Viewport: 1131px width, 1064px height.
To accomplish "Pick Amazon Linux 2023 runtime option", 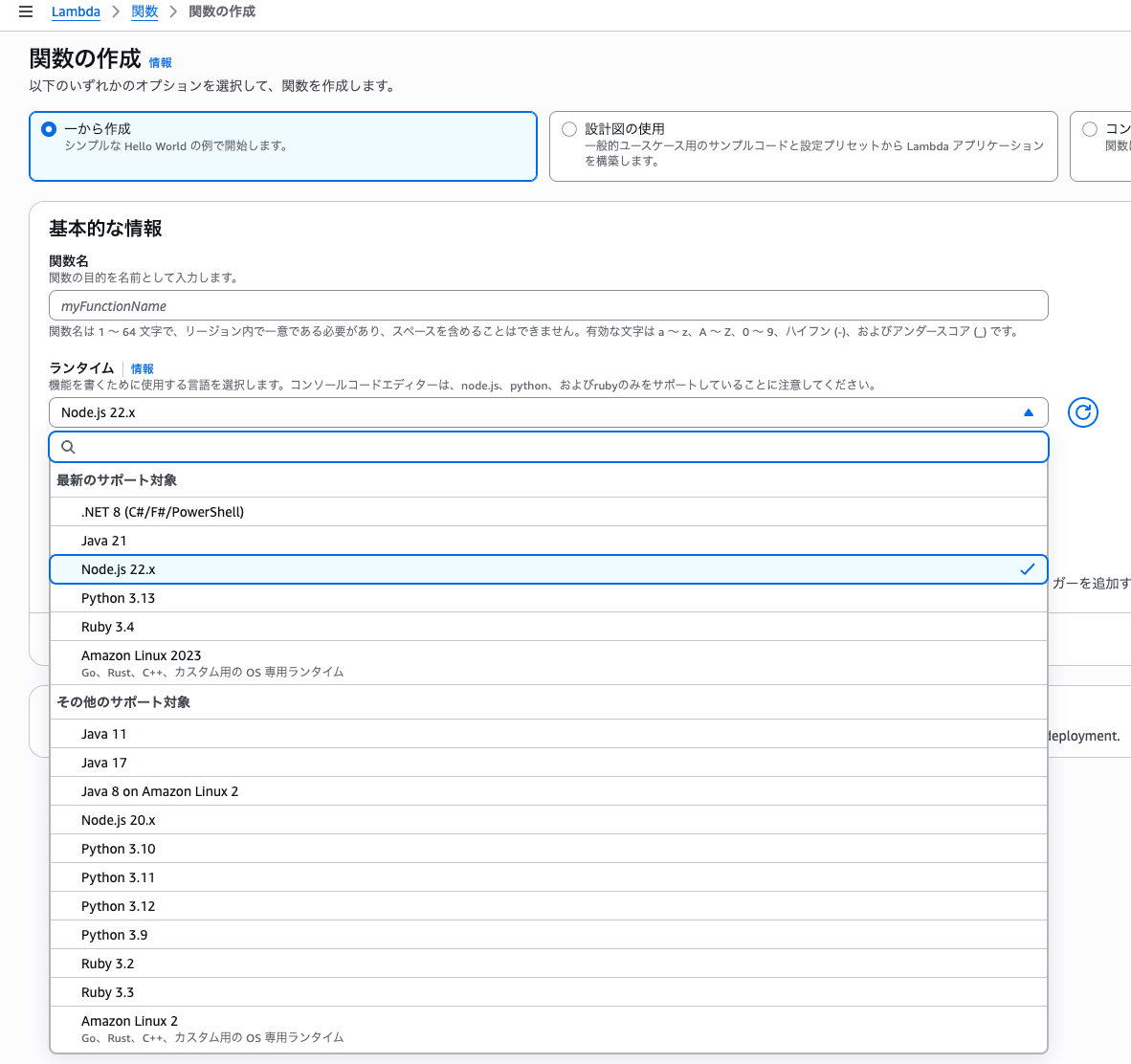I will [141, 655].
